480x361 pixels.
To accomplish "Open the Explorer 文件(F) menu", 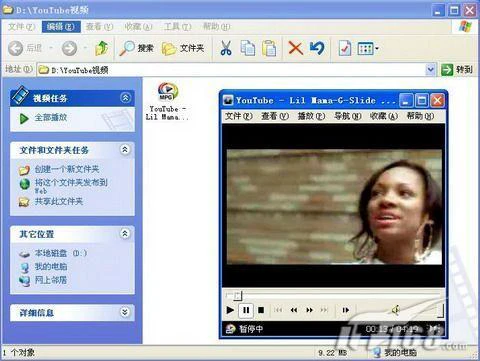I will click(x=21, y=27).
